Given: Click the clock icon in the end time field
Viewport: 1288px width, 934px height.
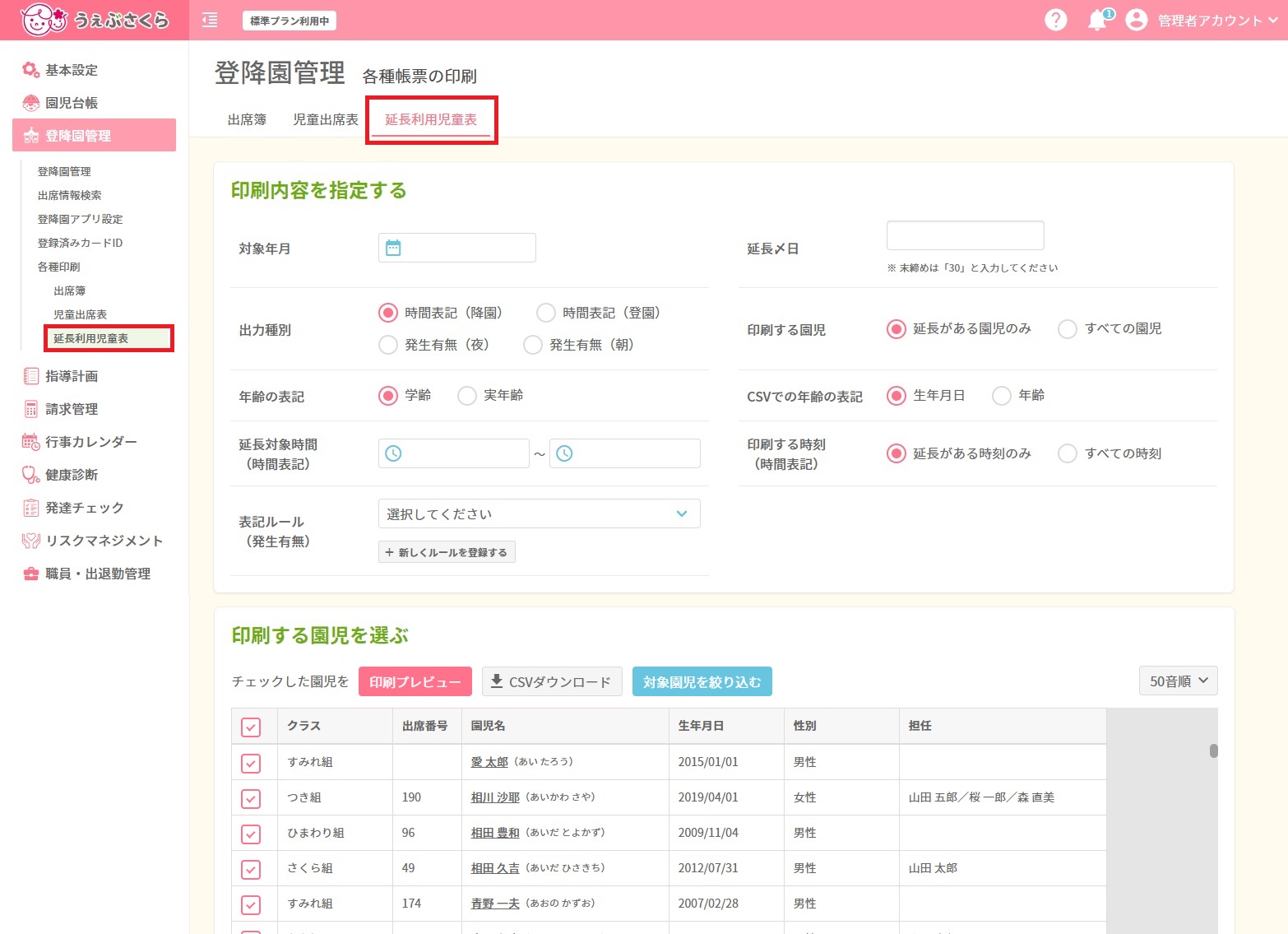Looking at the screenshot, I should (x=564, y=453).
